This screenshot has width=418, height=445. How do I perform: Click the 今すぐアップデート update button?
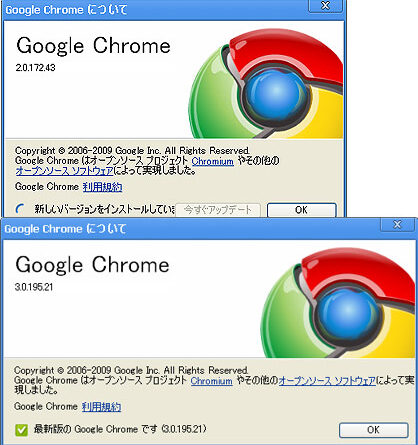[218, 210]
